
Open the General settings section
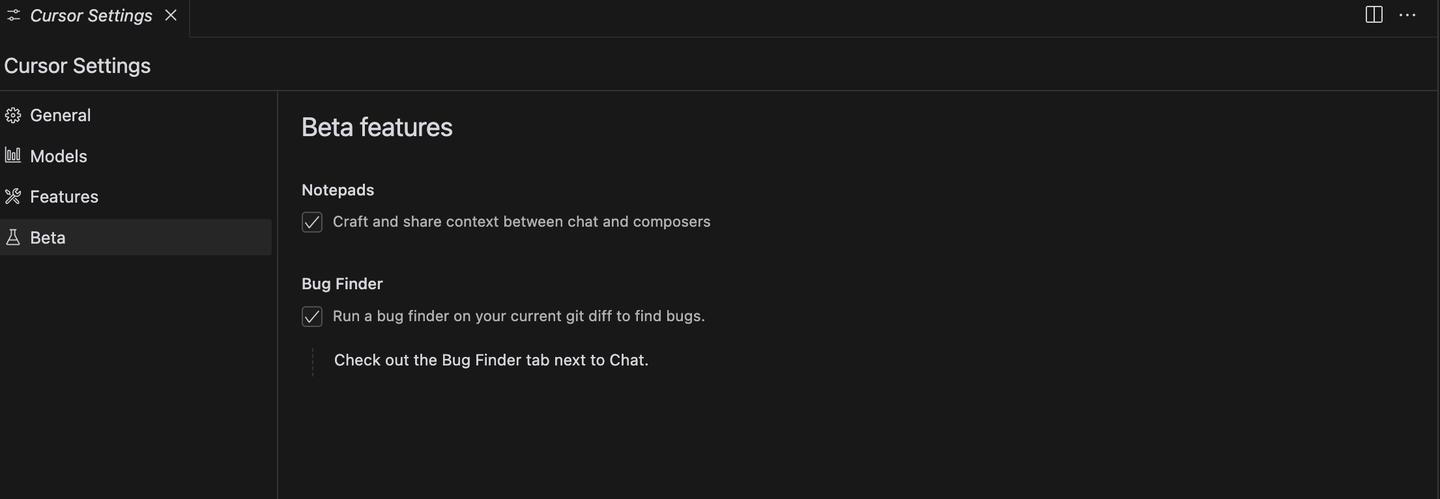60,115
